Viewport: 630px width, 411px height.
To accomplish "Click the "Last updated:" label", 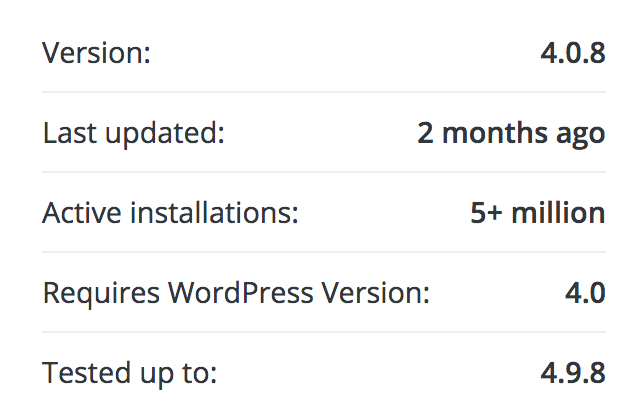I will point(134,133).
